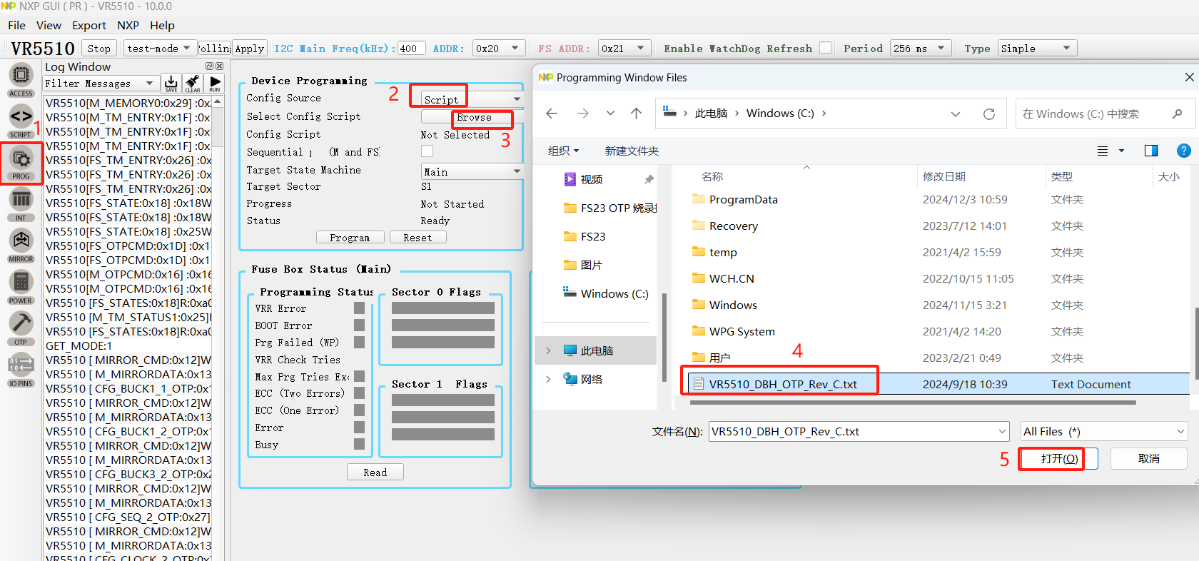Open the Export menu

click(x=89, y=25)
